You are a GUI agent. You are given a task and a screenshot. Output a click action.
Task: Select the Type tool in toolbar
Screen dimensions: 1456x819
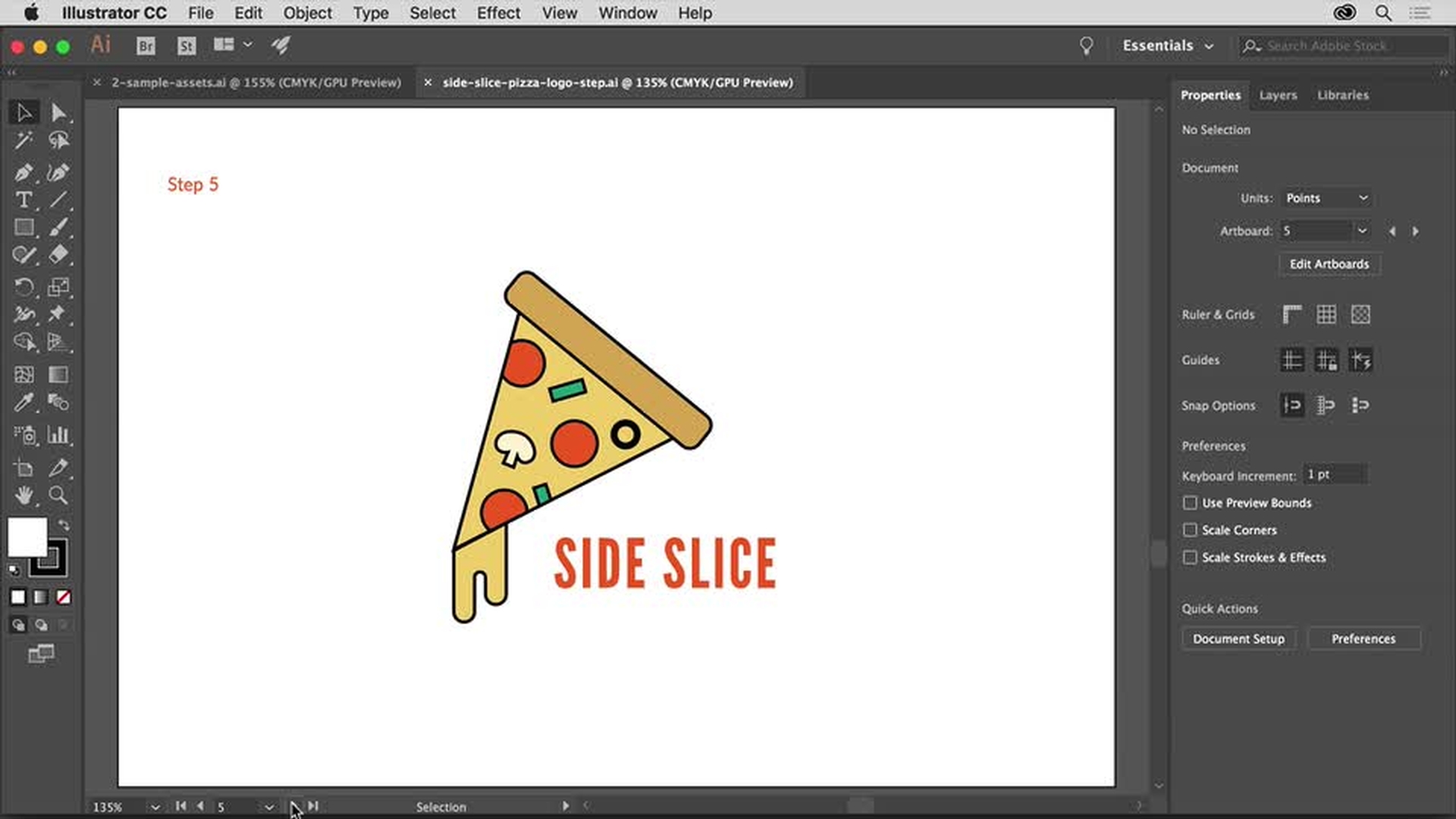point(23,200)
